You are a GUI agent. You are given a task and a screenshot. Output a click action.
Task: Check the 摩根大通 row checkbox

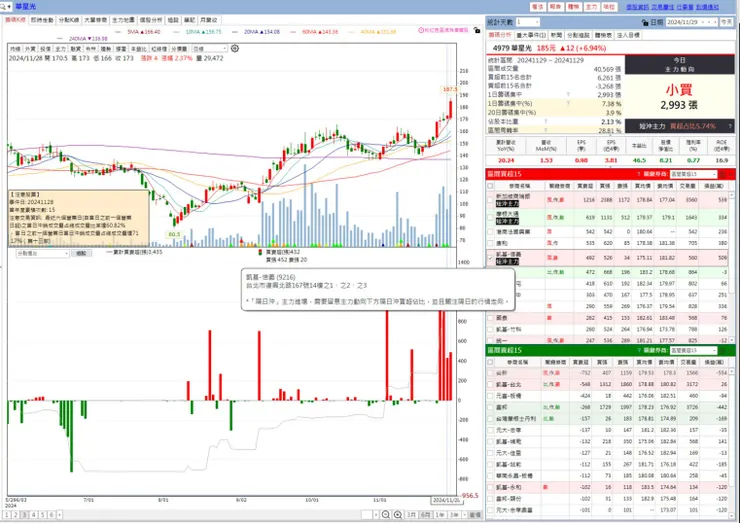coord(490,217)
